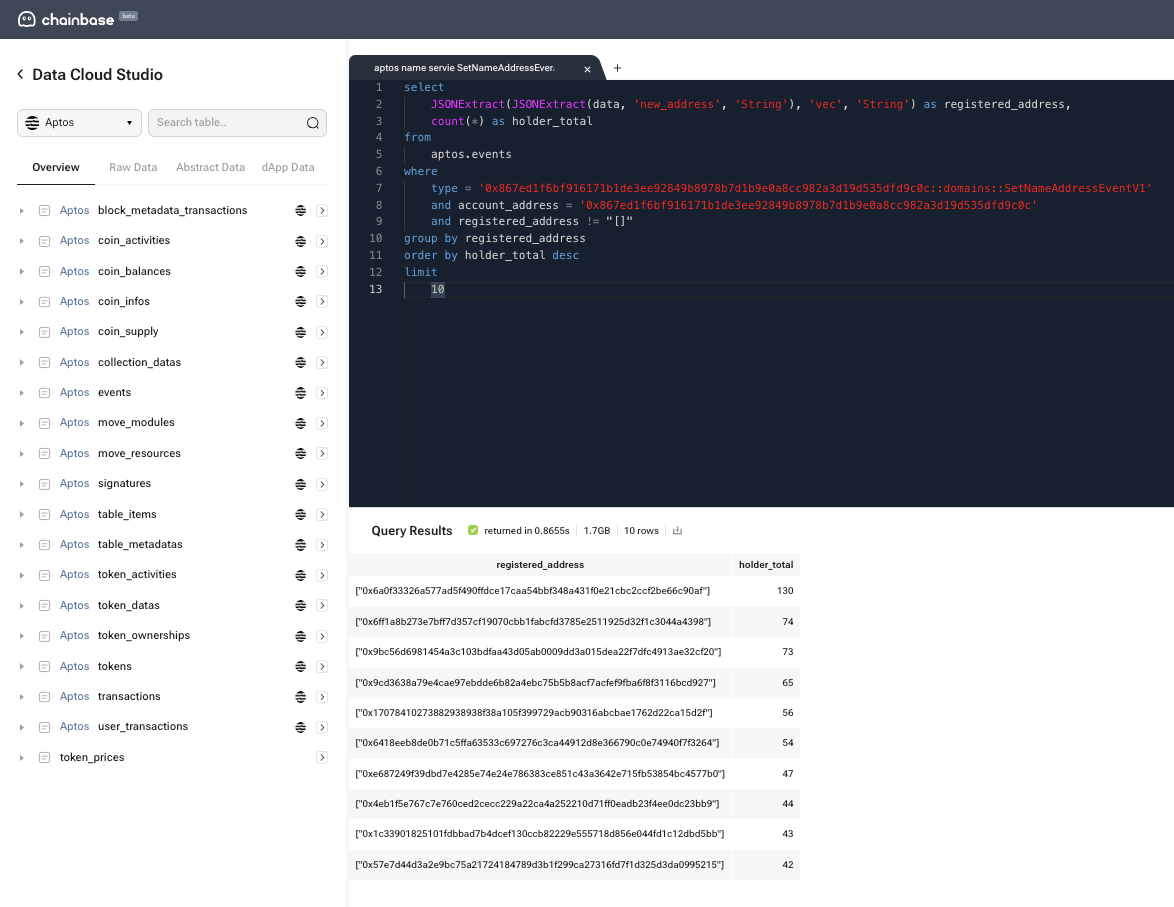Image resolution: width=1174 pixels, height=907 pixels.
Task: Click the Aptos chain icon for tokens
Action: [x=300, y=666]
